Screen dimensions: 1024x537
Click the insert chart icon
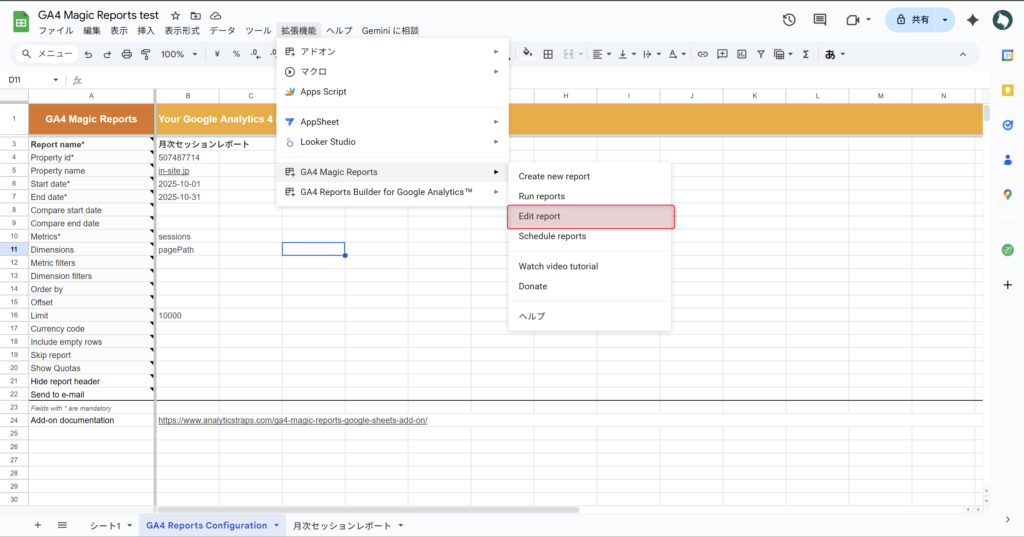(x=742, y=54)
